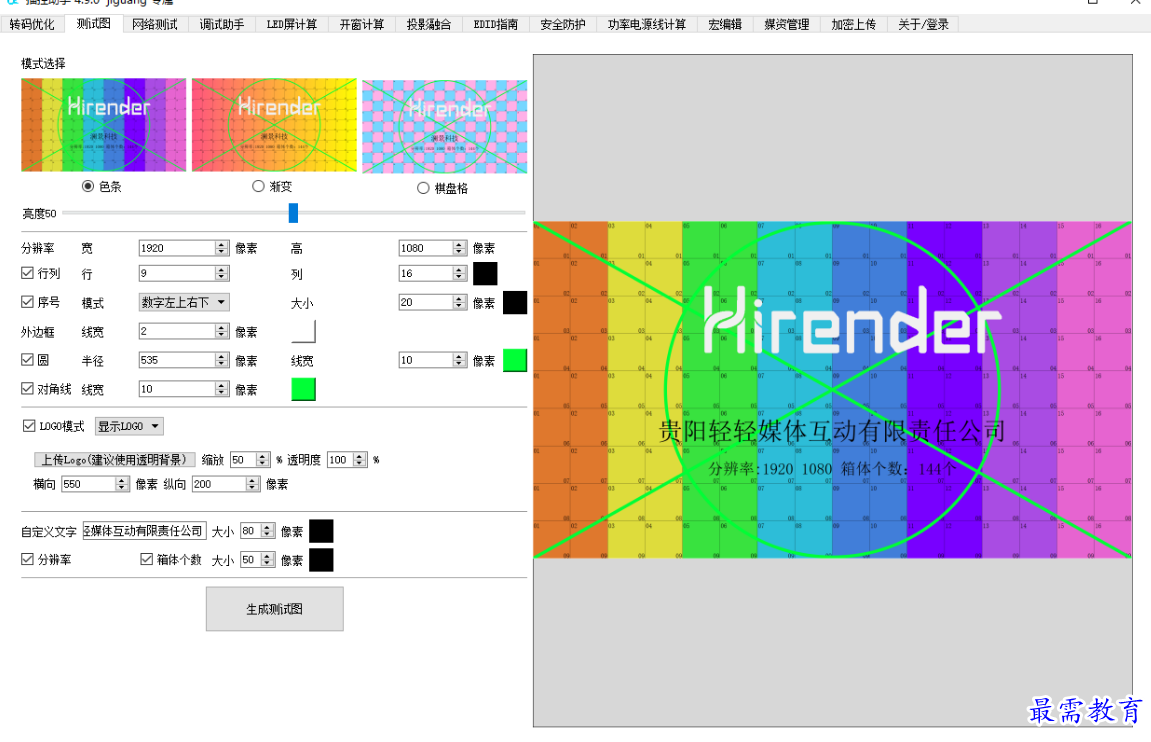Click the 生成测试图 button

coord(275,608)
